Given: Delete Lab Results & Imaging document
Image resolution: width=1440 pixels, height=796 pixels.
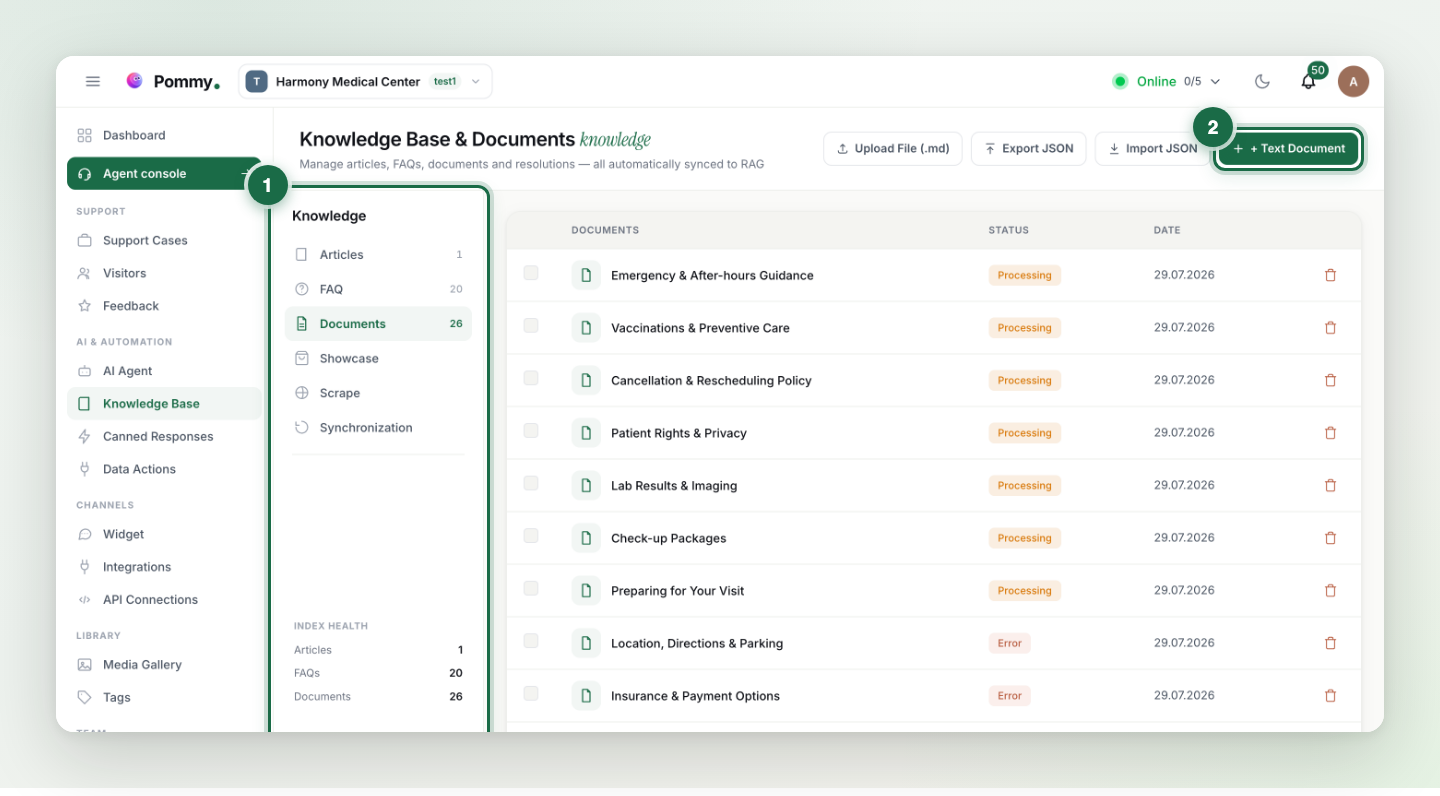Looking at the screenshot, I should [x=1330, y=485].
